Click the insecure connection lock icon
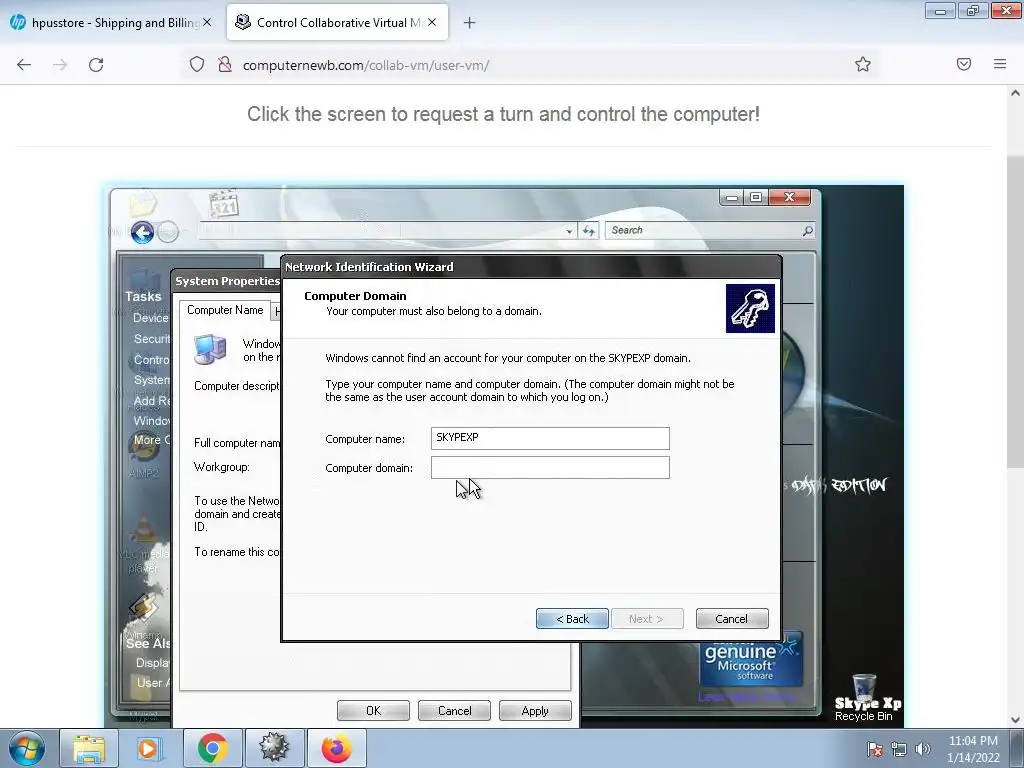Viewport: 1024px width, 768px height. pos(225,65)
